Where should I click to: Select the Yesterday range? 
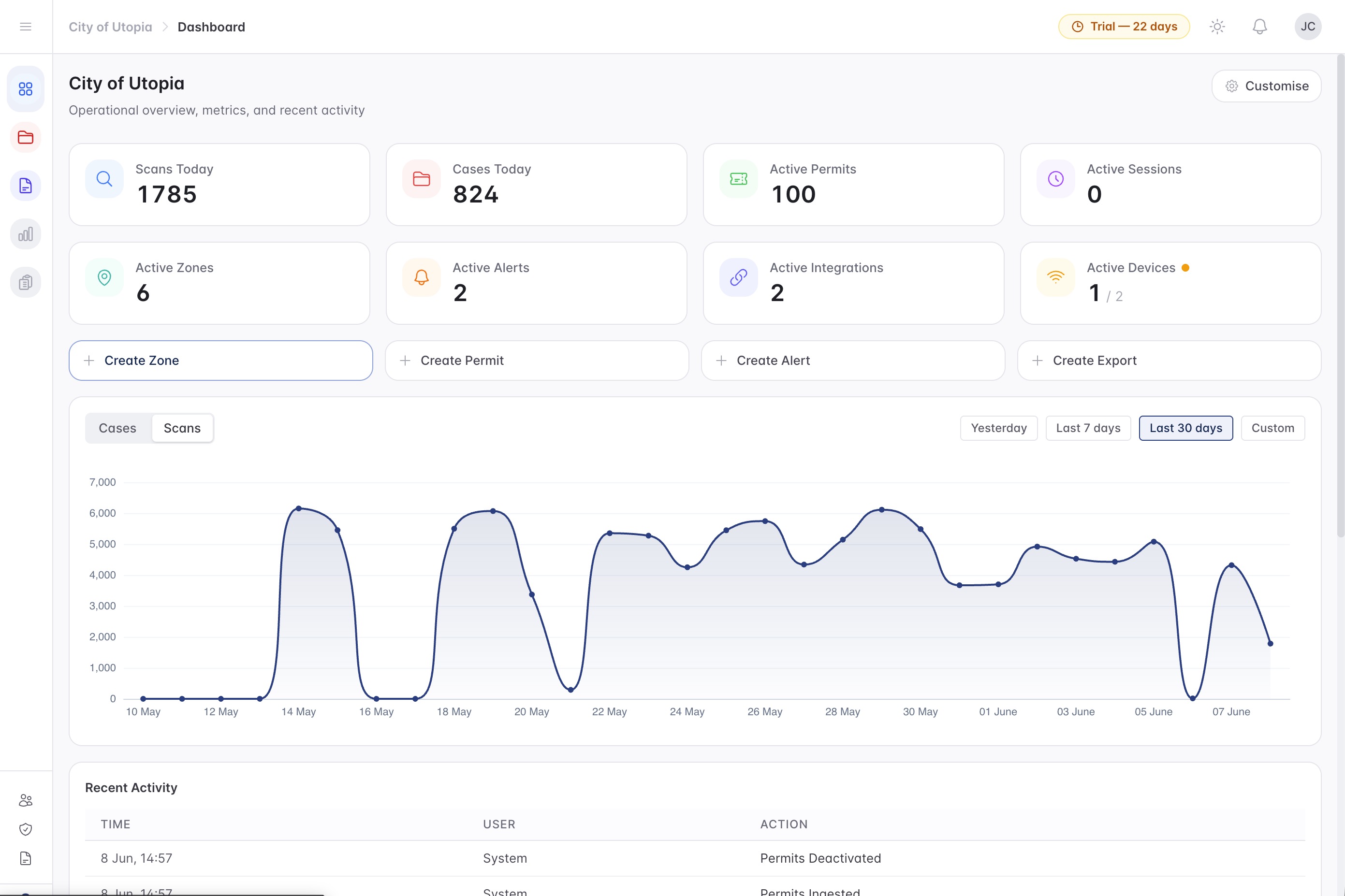(x=999, y=428)
